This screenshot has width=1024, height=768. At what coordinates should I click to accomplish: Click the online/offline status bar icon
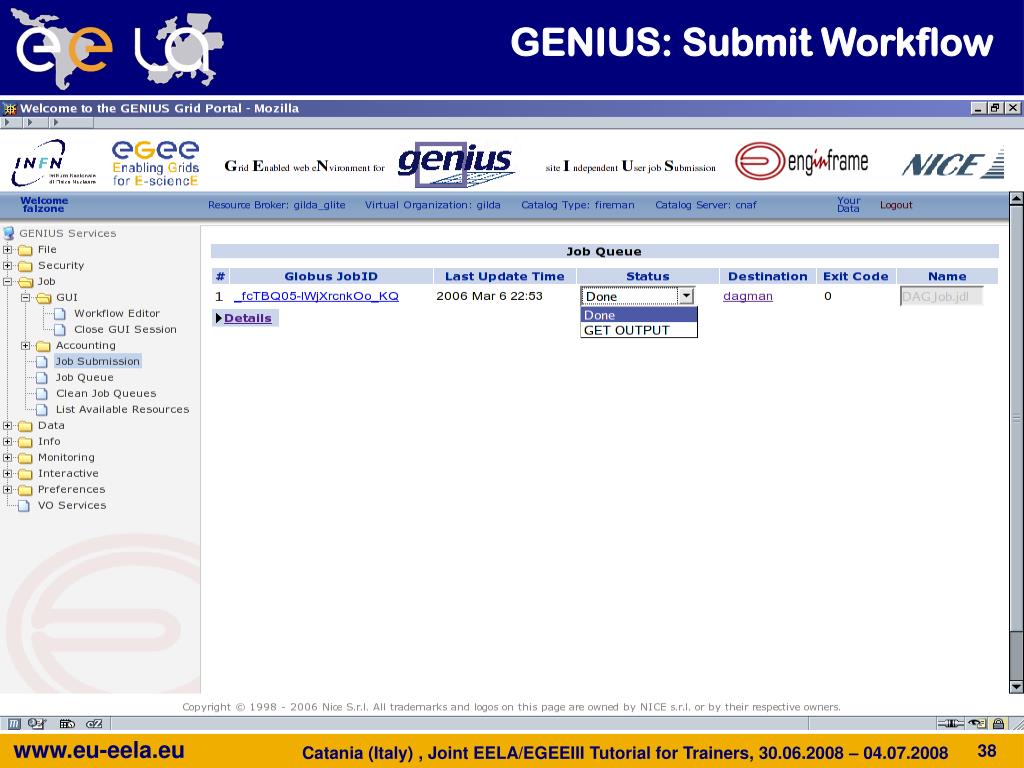950,724
